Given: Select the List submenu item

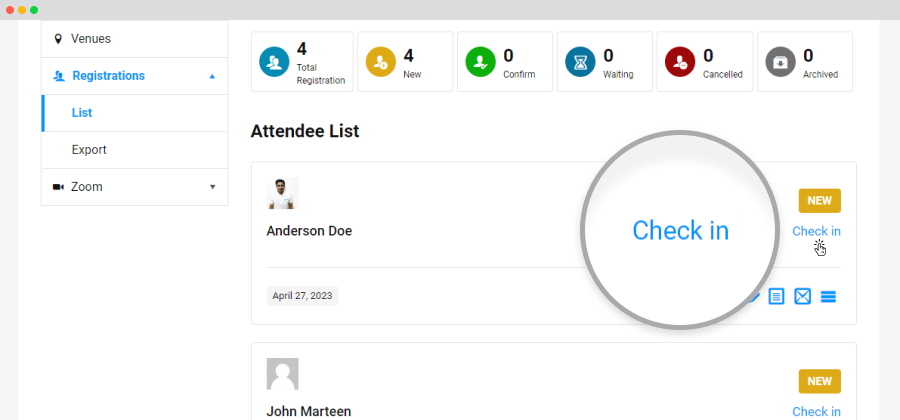Looking at the screenshot, I should coord(134,113).
